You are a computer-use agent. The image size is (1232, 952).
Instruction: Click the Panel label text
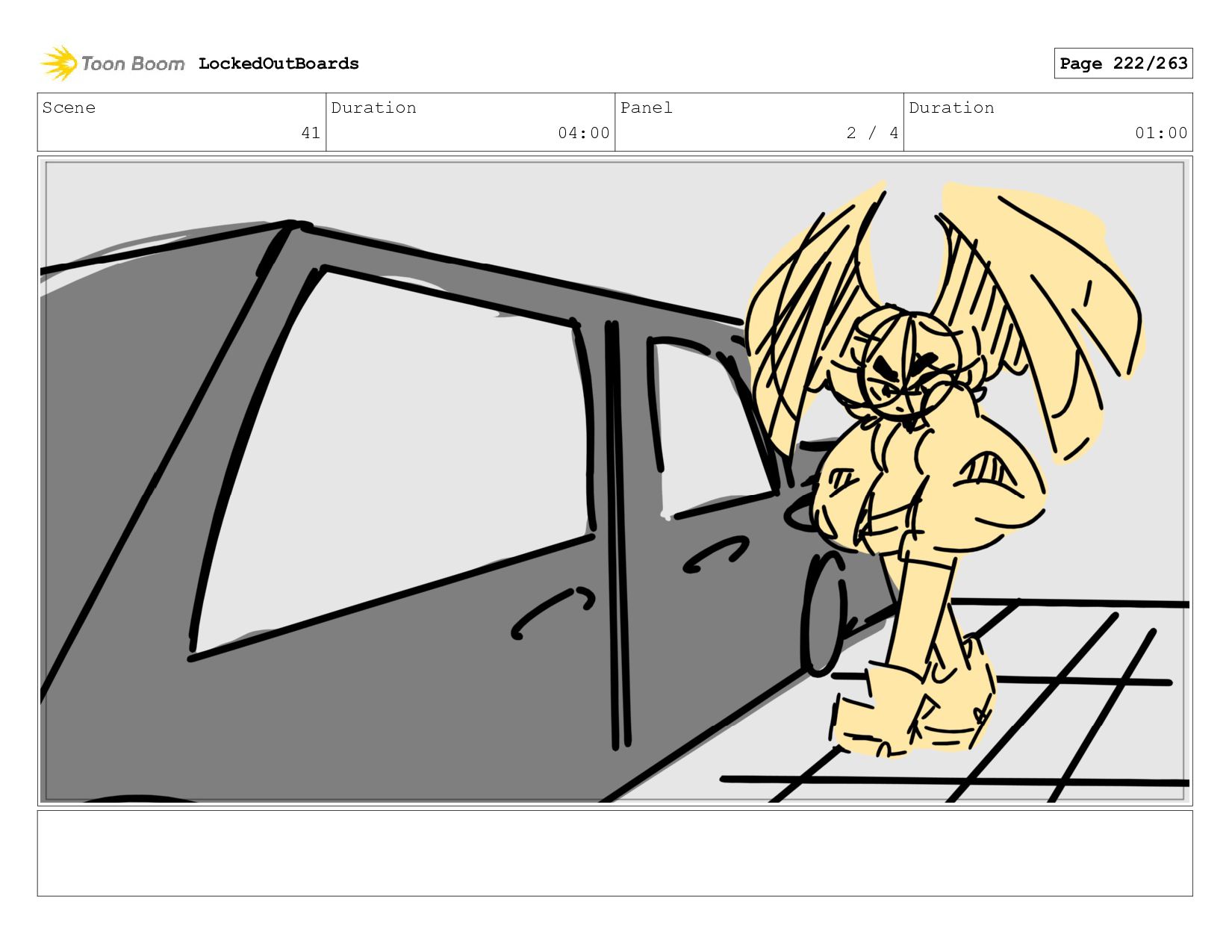[x=647, y=108]
